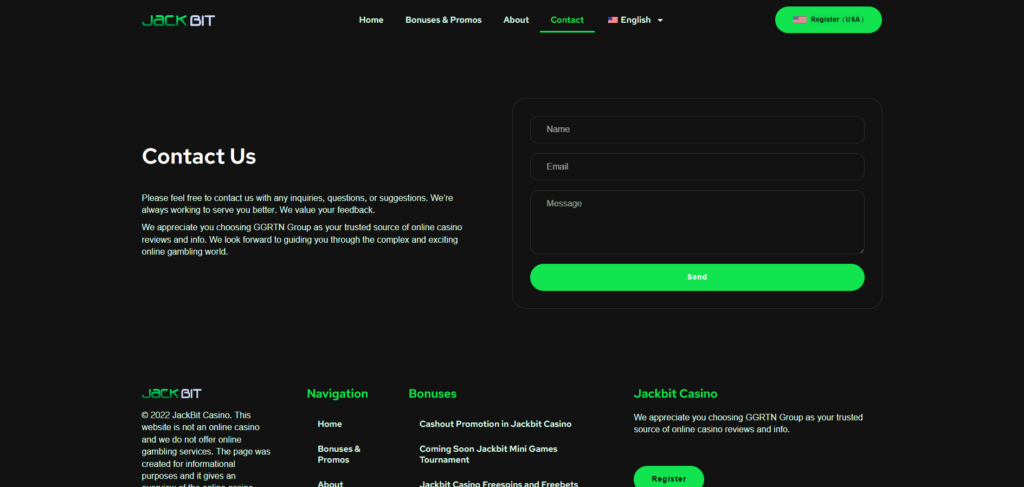1024x487 pixels.
Task: Open Cashout Promotion in Jackbit Casino link
Action: [495, 424]
